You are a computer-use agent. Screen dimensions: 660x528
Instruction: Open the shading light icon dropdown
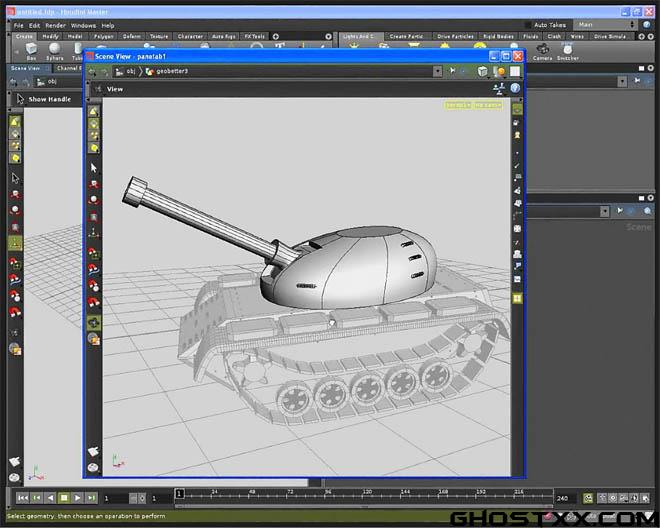tap(500, 72)
